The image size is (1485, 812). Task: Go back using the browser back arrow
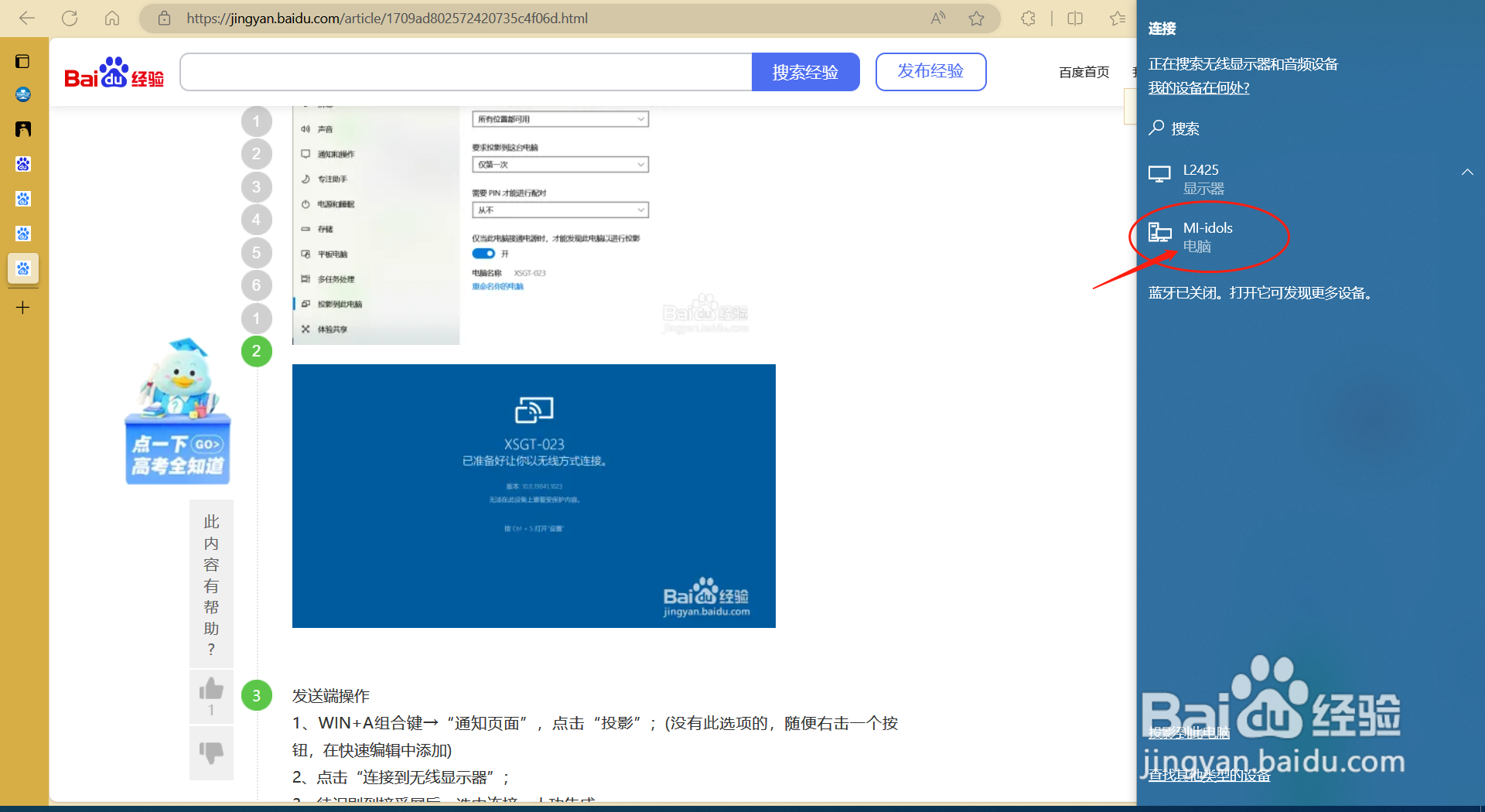click(x=27, y=18)
